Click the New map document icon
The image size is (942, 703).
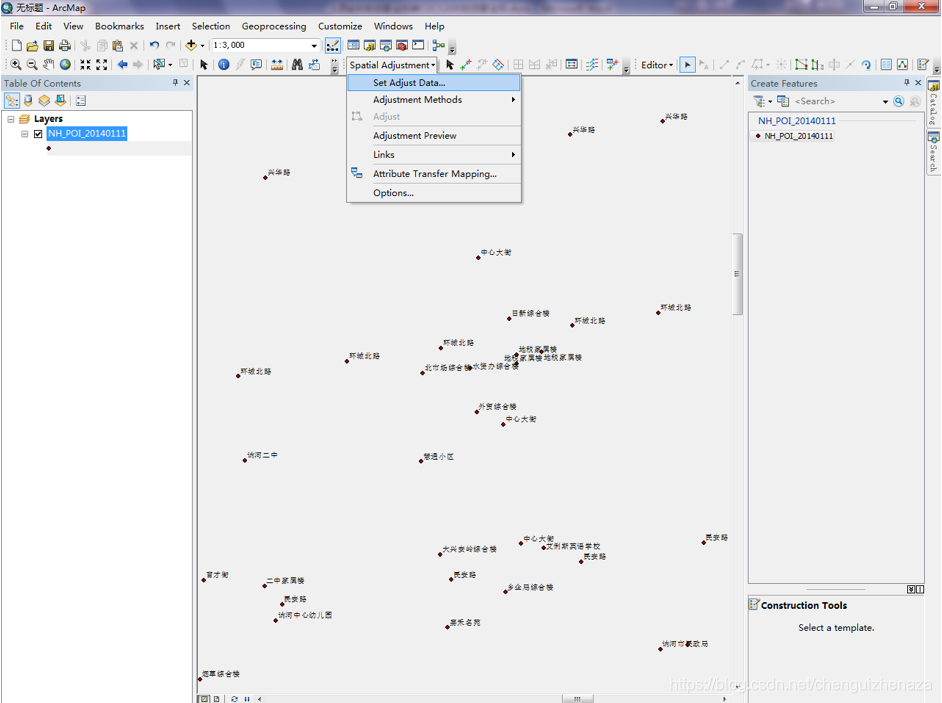pyautogui.click(x=17, y=45)
